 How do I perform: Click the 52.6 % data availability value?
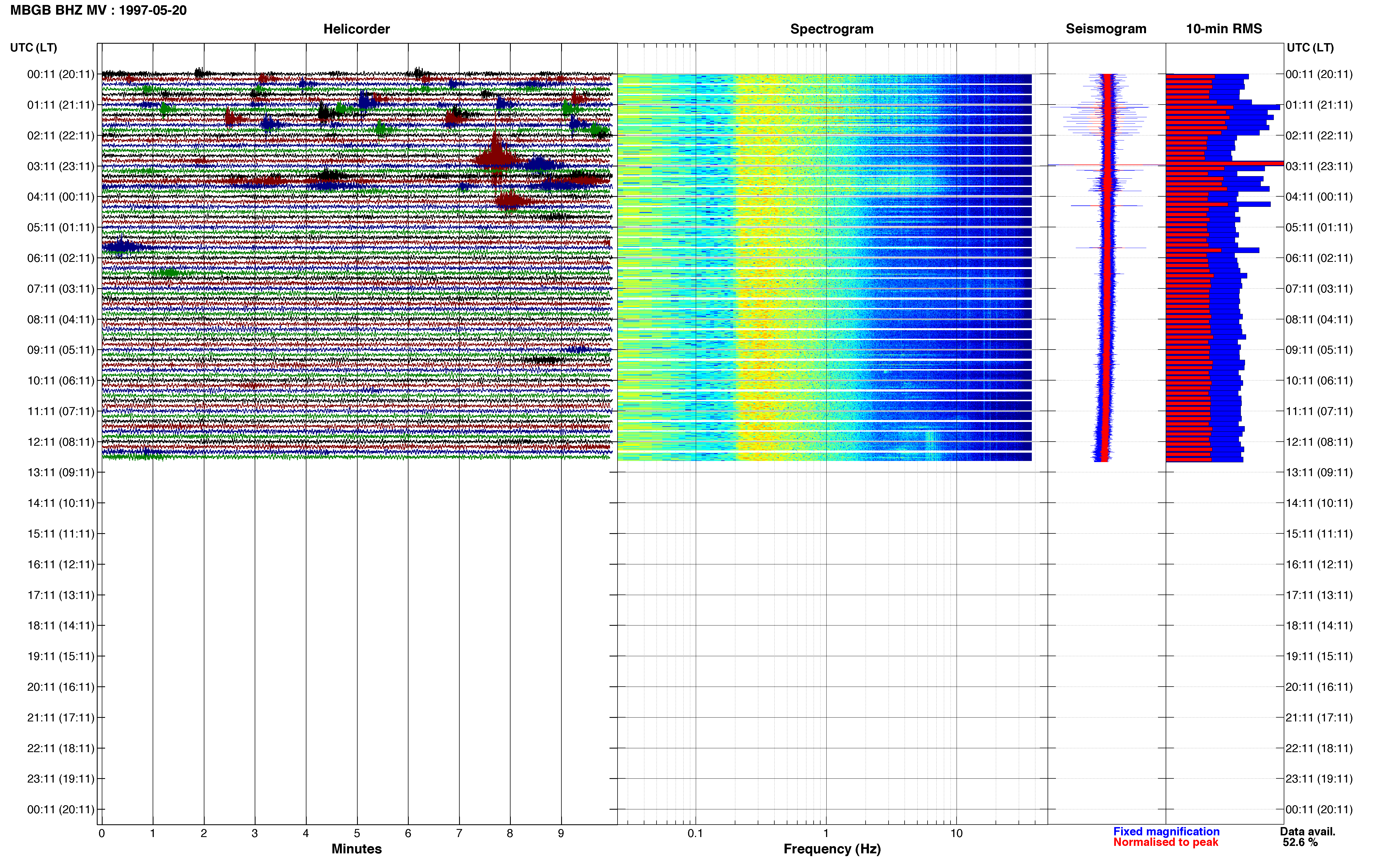click(1300, 842)
